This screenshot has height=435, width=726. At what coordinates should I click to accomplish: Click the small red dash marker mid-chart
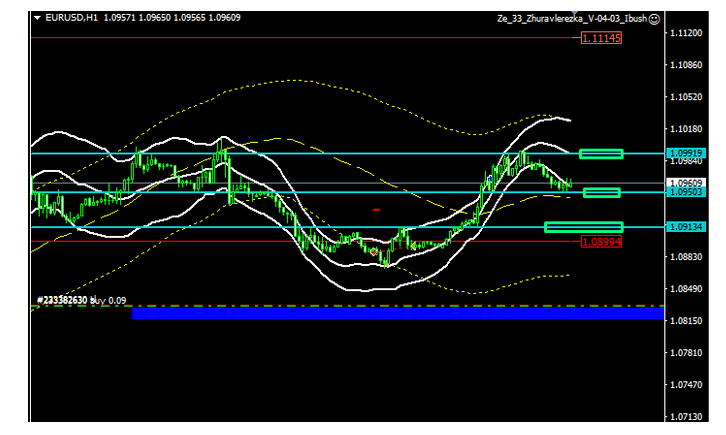[x=376, y=210]
